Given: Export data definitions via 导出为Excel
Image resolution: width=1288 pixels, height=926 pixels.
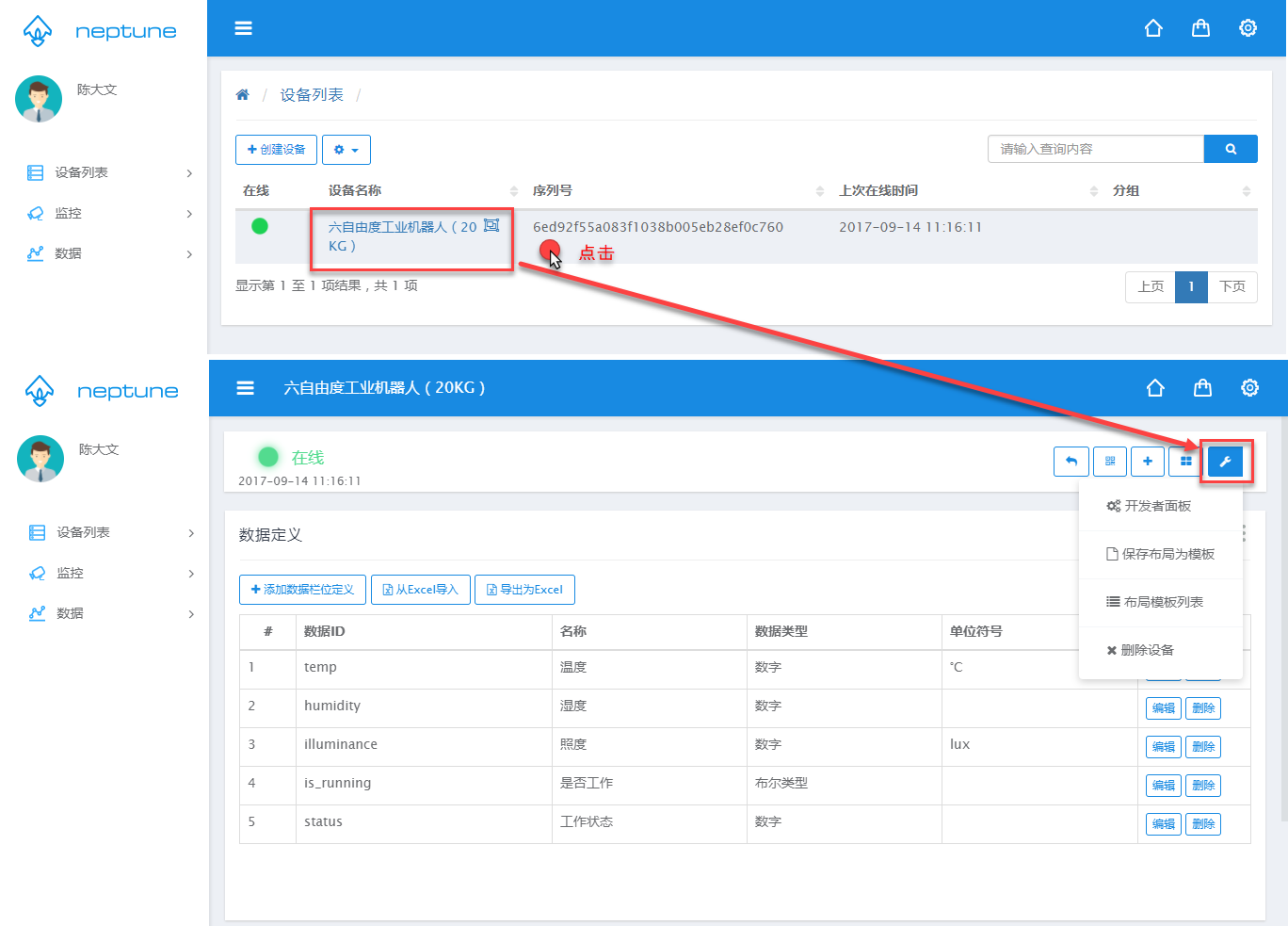Looking at the screenshot, I should (x=524, y=590).
